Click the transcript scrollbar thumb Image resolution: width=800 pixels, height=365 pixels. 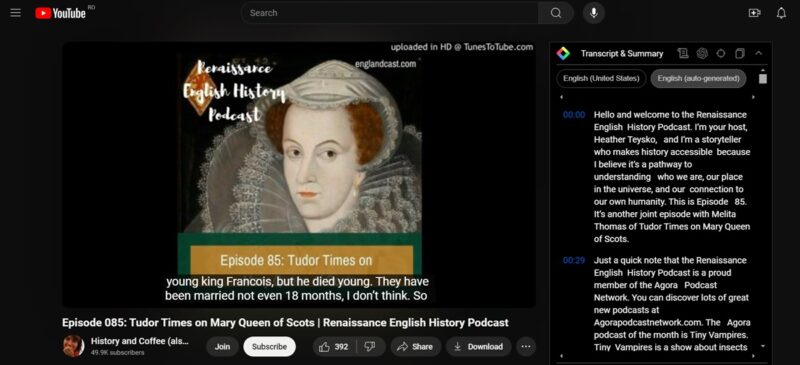pos(763,79)
